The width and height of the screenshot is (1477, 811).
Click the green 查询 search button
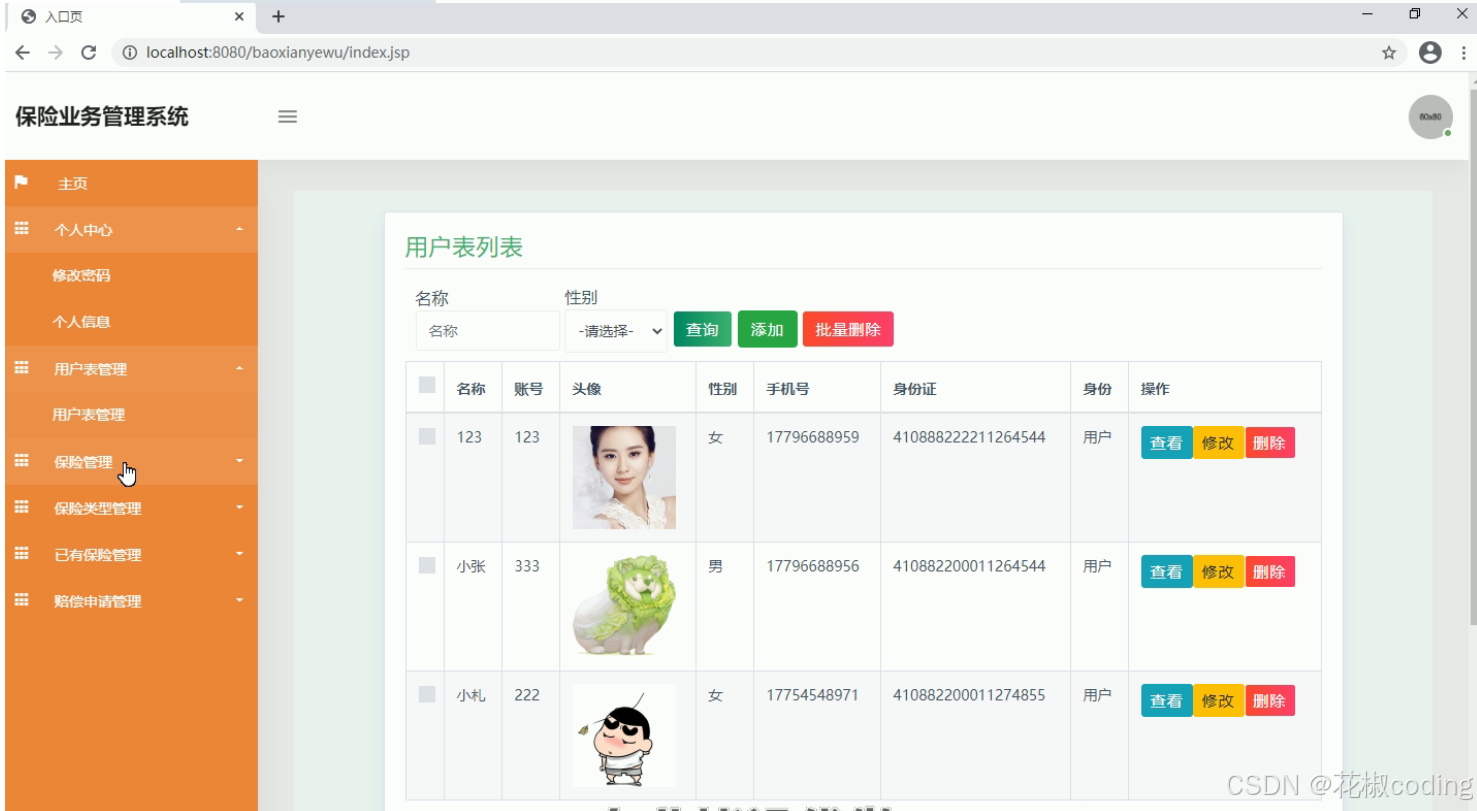pyautogui.click(x=702, y=328)
